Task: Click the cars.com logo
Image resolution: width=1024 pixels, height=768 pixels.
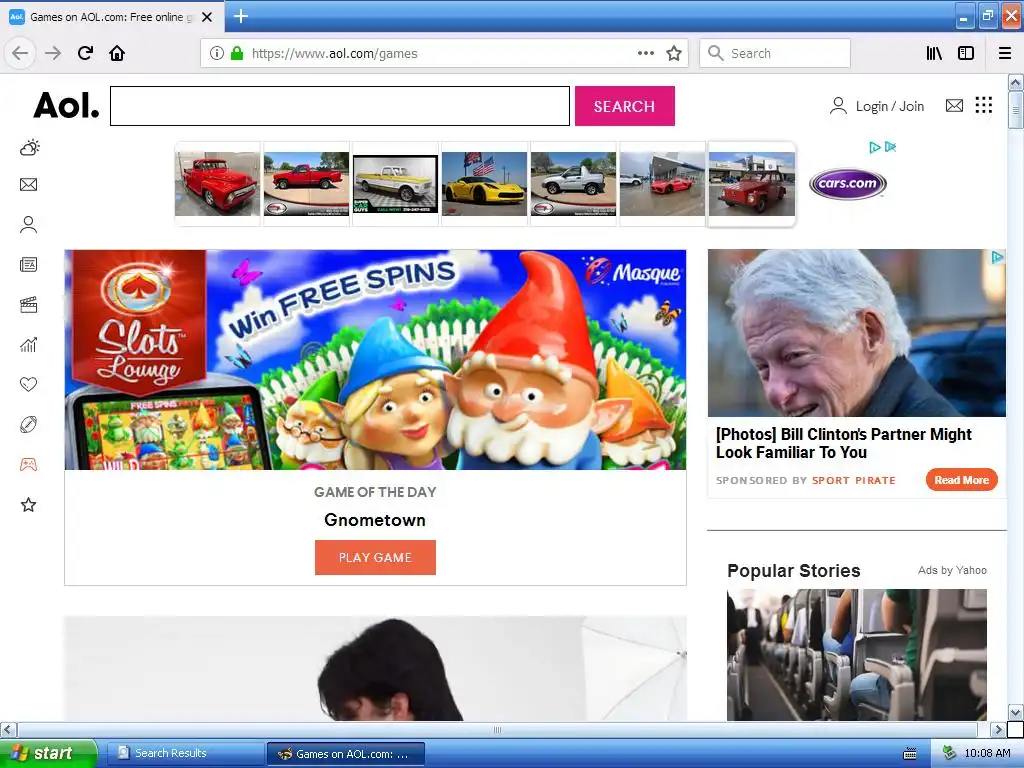Action: tap(848, 184)
